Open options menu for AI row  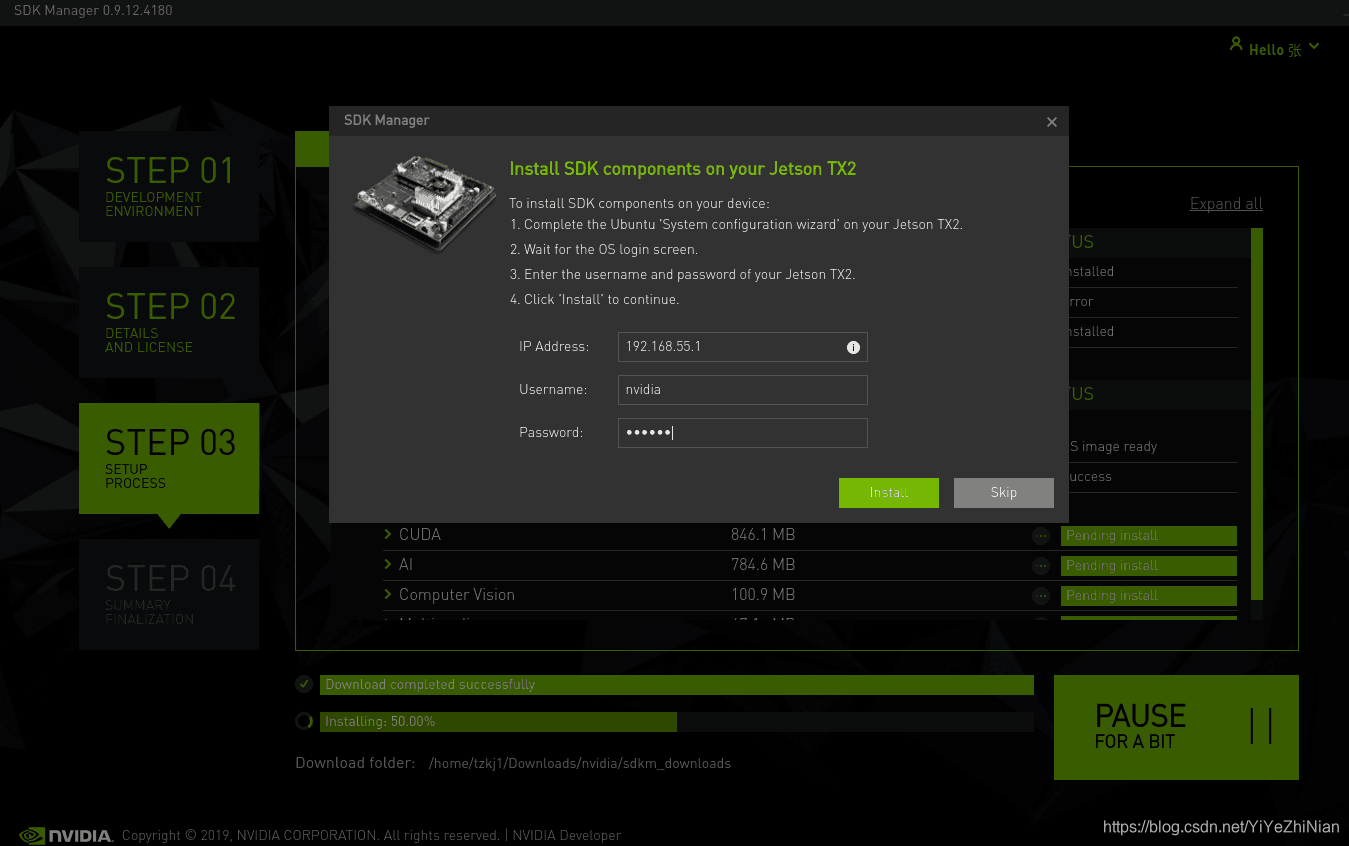(x=1041, y=566)
